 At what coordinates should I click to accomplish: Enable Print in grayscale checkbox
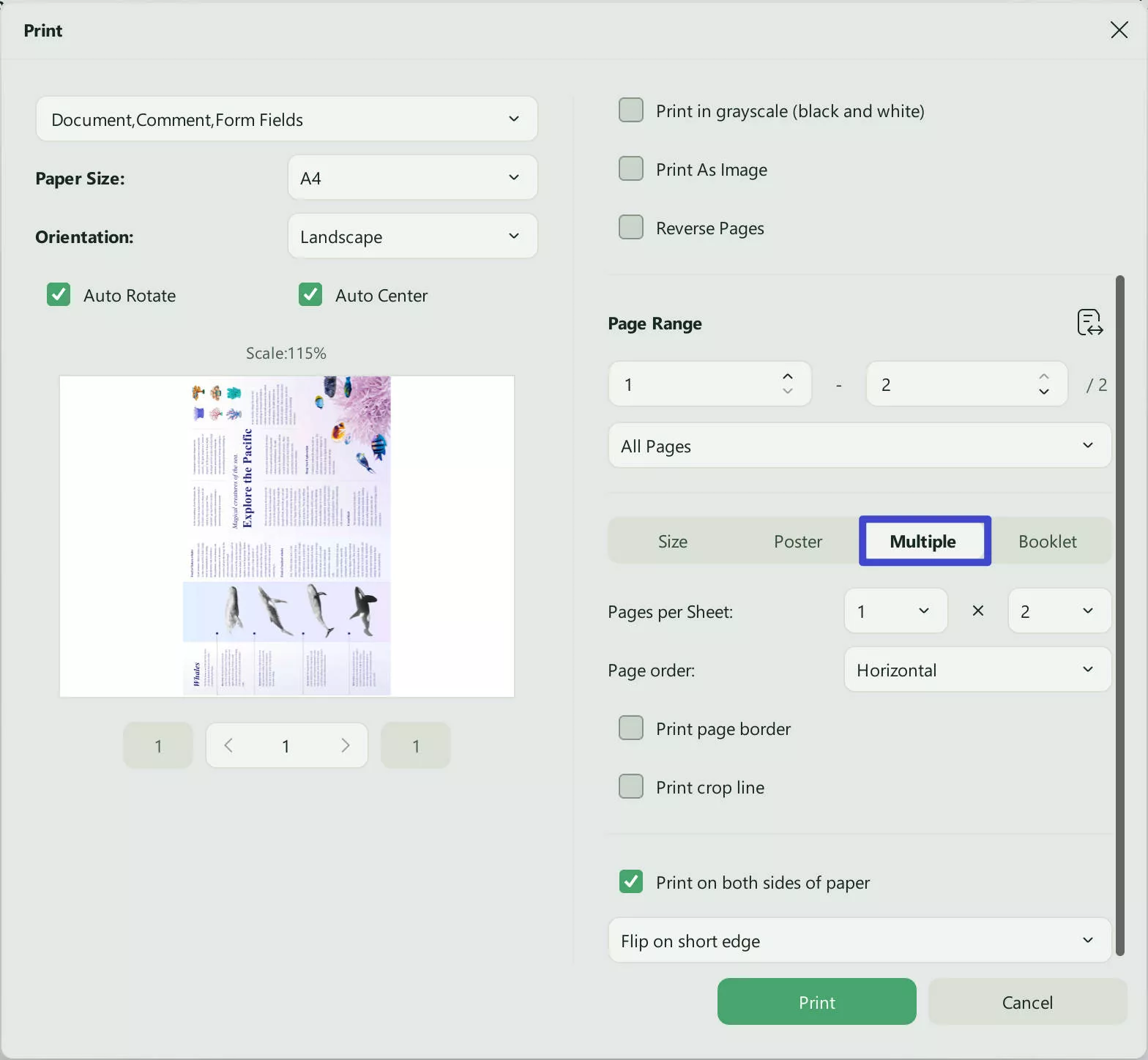(x=631, y=111)
